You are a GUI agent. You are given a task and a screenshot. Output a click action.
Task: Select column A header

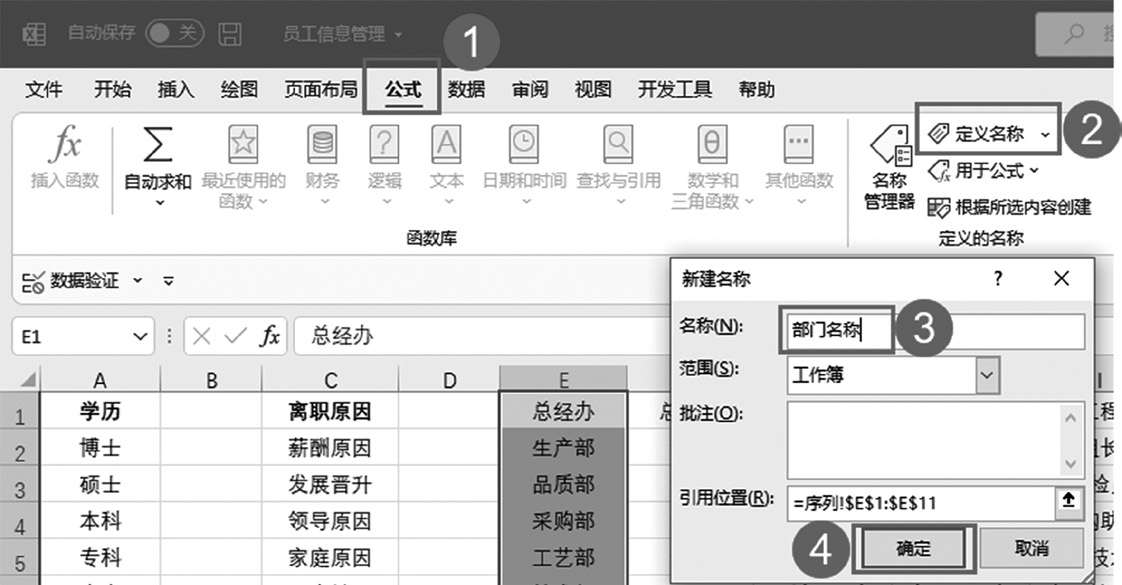point(100,380)
